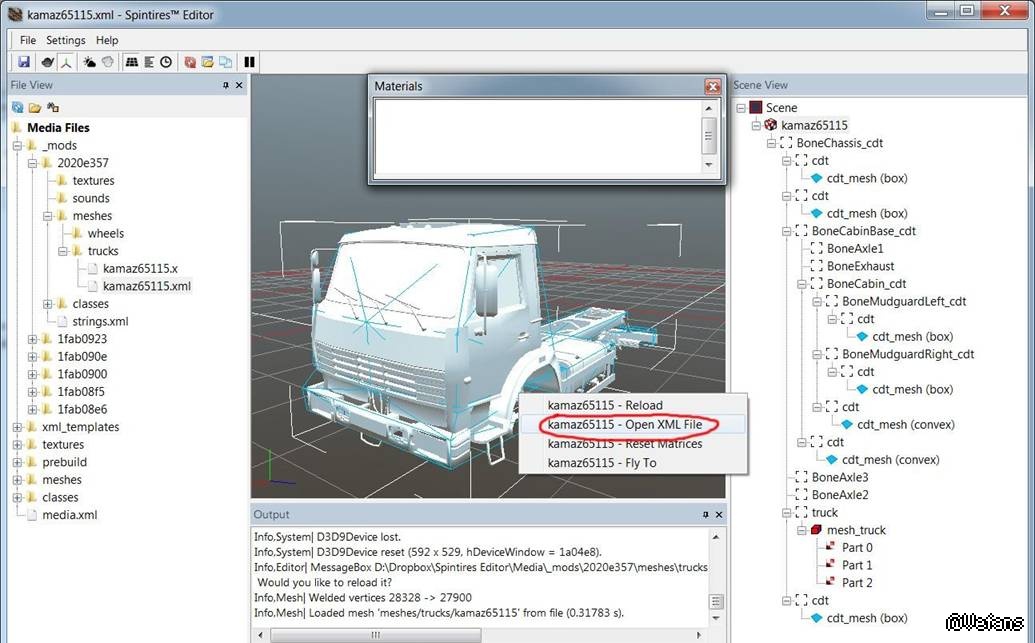Toggle the grid display toolbar icon

pyautogui.click(x=130, y=62)
